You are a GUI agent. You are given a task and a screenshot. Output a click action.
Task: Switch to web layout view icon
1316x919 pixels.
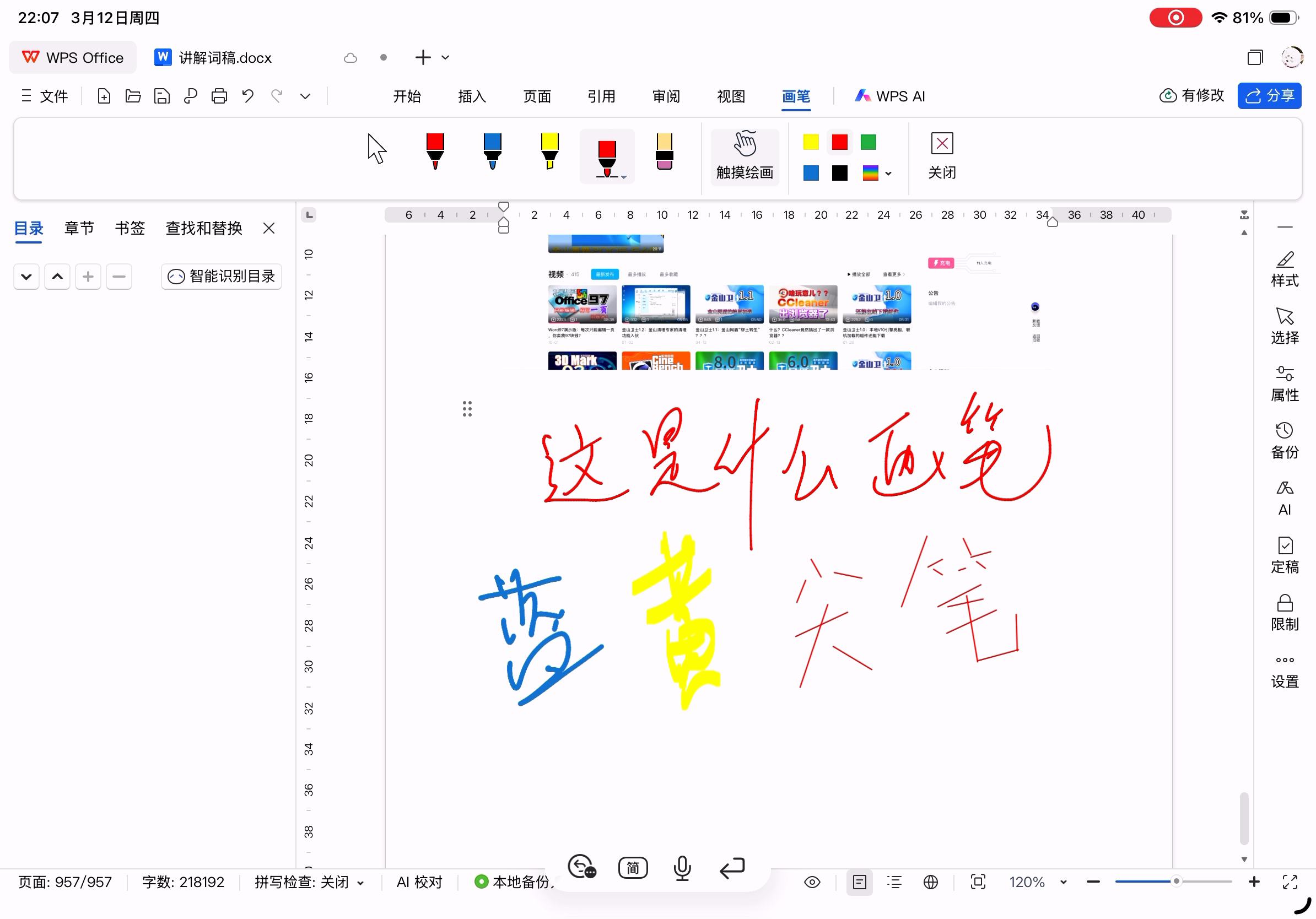930,882
